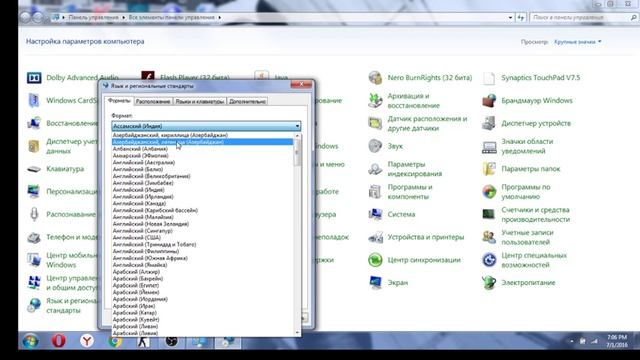Viewport: 640px width, 360px height.
Task: Open Центр синхронизации icon
Action: point(375,260)
